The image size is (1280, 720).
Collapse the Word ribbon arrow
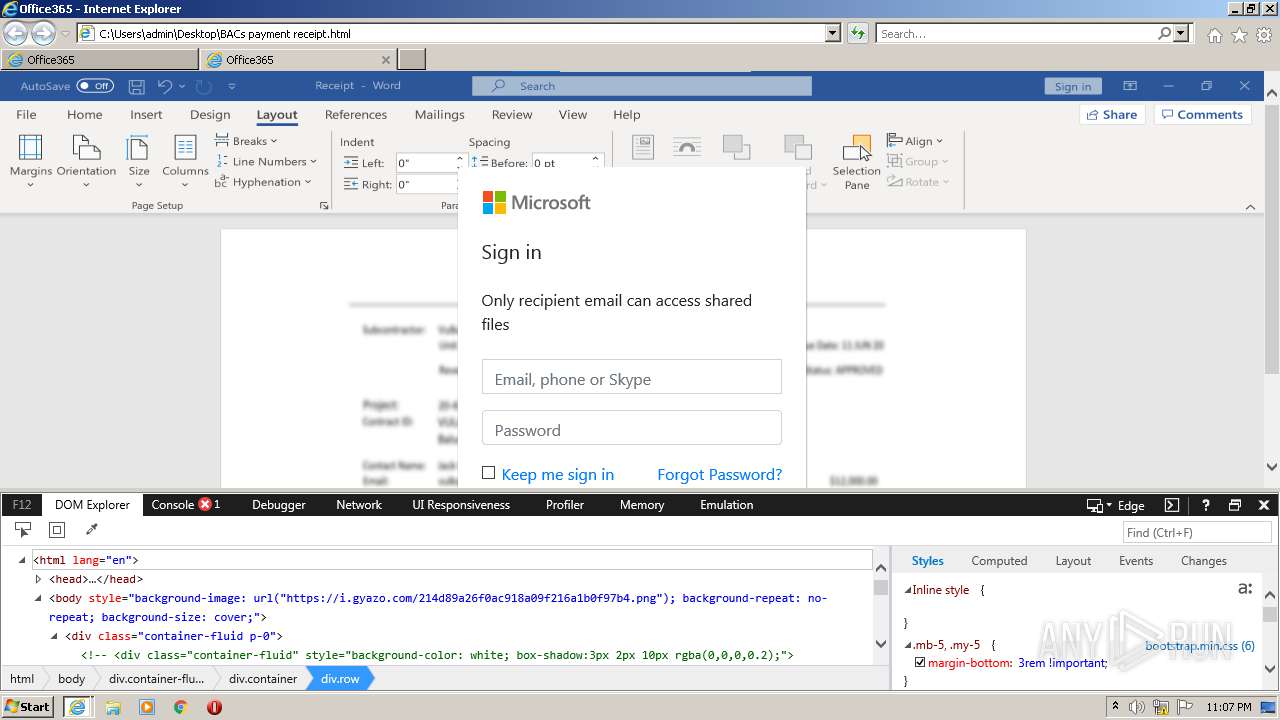click(x=1250, y=207)
